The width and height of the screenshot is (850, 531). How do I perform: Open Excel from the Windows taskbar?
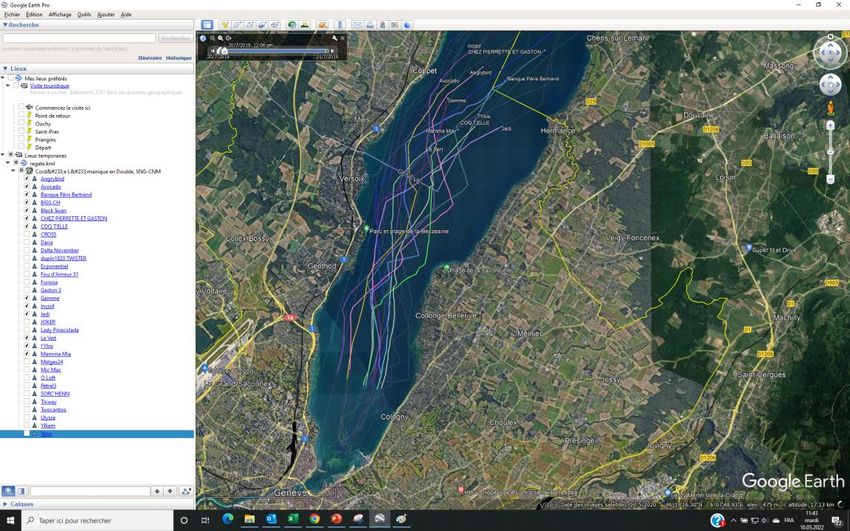click(x=293, y=520)
